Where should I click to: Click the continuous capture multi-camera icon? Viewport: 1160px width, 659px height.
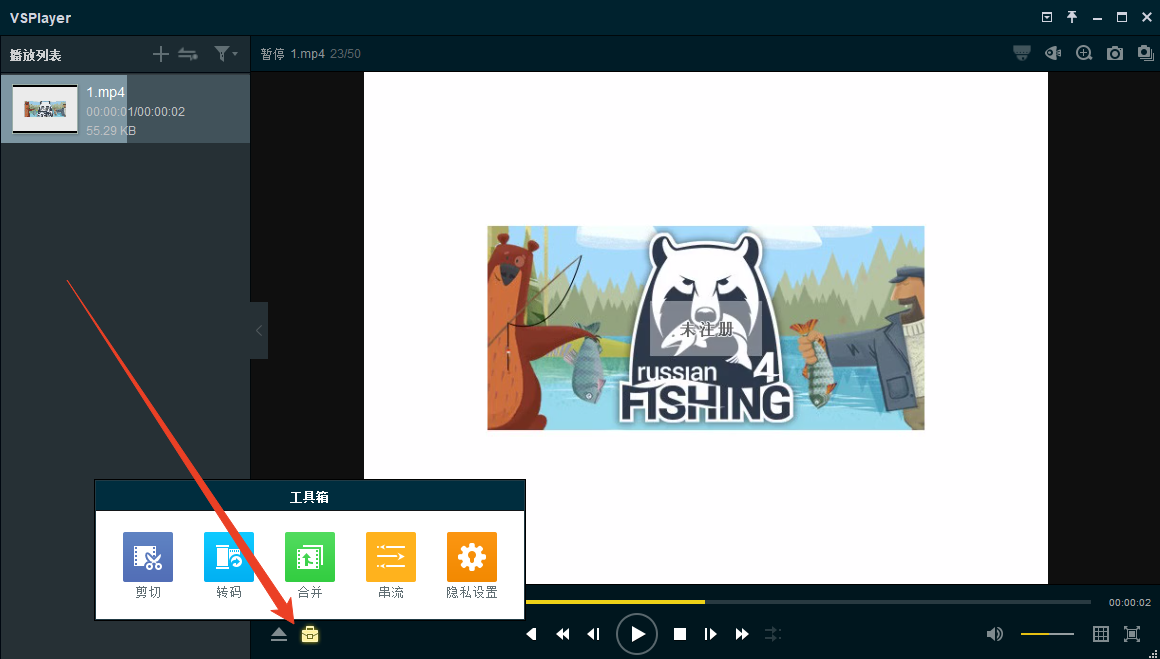tap(1146, 54)
